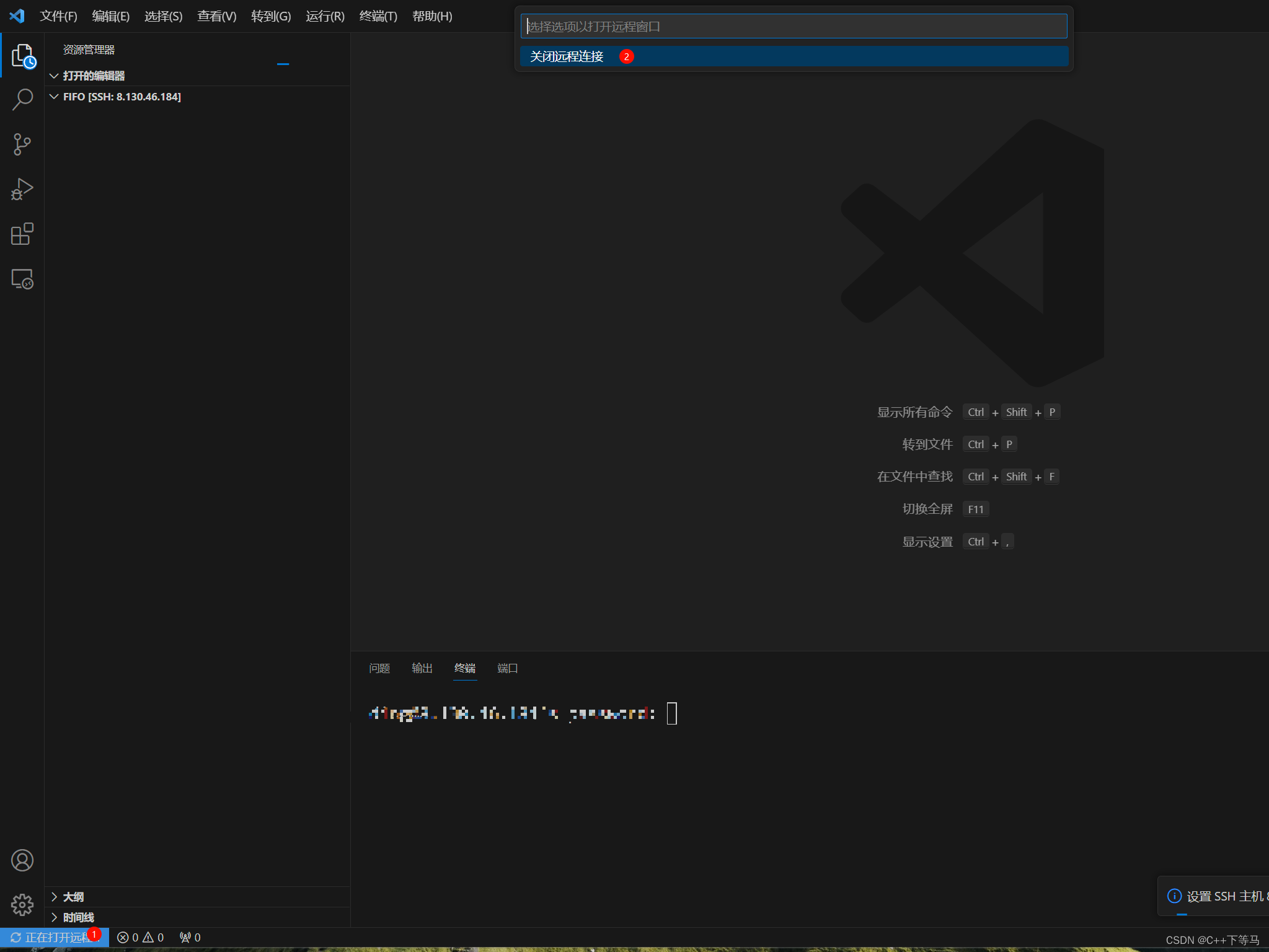Click the 正在打开远程 status bar button
1269x952 pixels.
(55, 938)
